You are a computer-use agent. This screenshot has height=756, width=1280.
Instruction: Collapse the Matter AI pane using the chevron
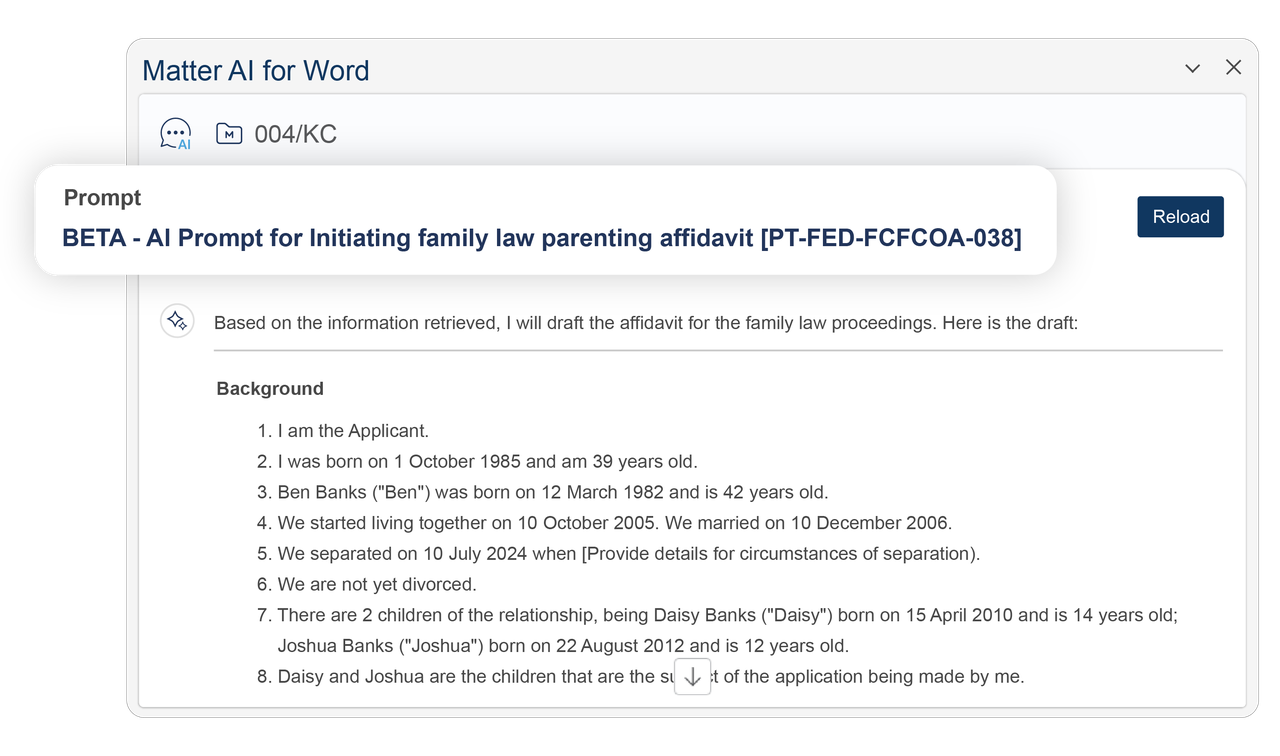[x=1192, y=68]
